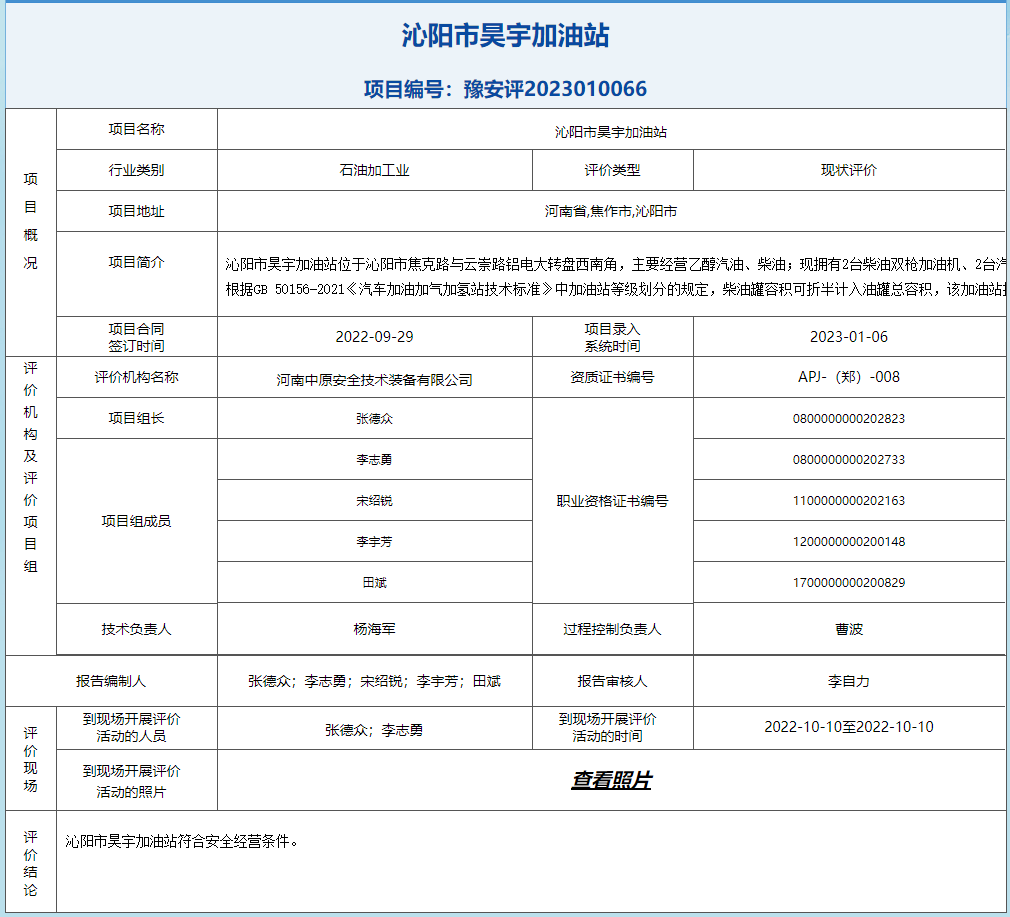Select certificate number 1700000000200829
The width and height of the screenshot is (1010, 917).
849,582
